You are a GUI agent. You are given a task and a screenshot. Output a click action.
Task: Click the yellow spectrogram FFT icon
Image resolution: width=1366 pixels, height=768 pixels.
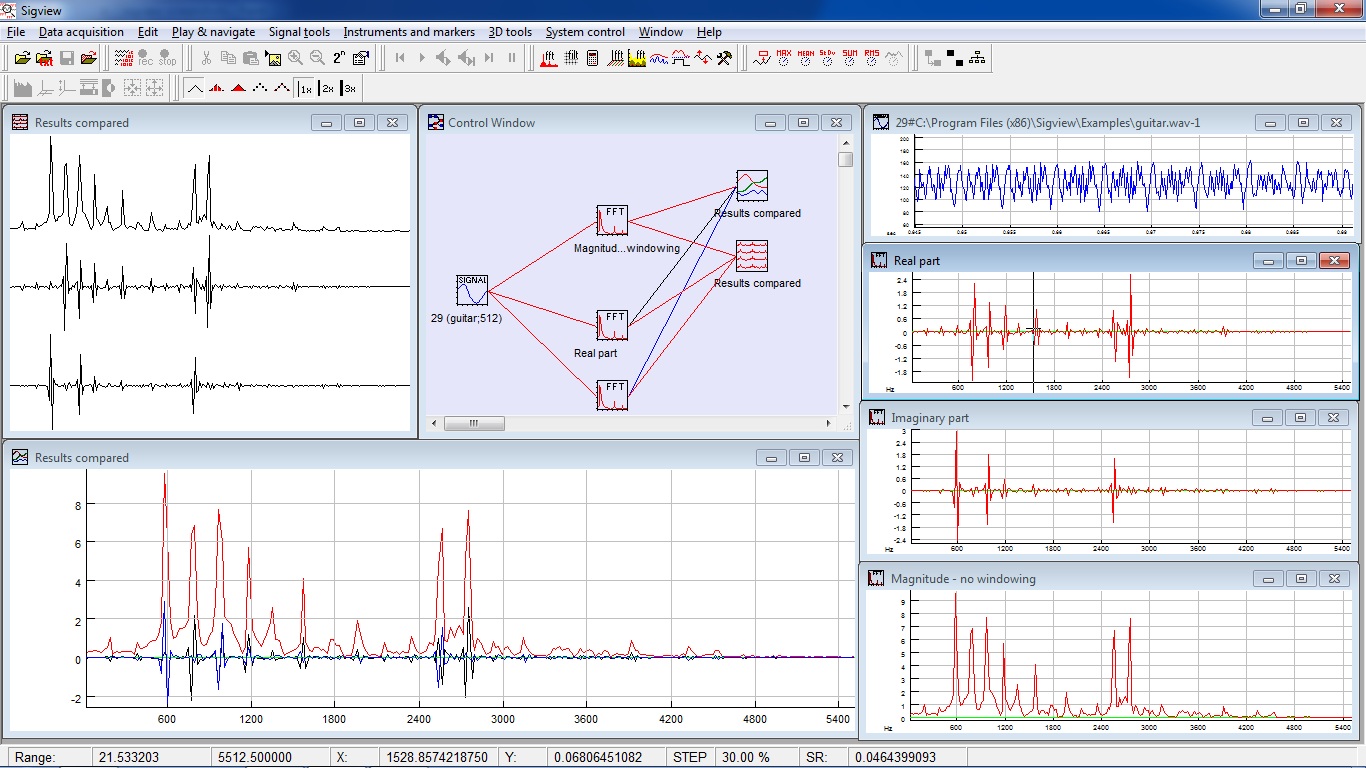[637, 58]
